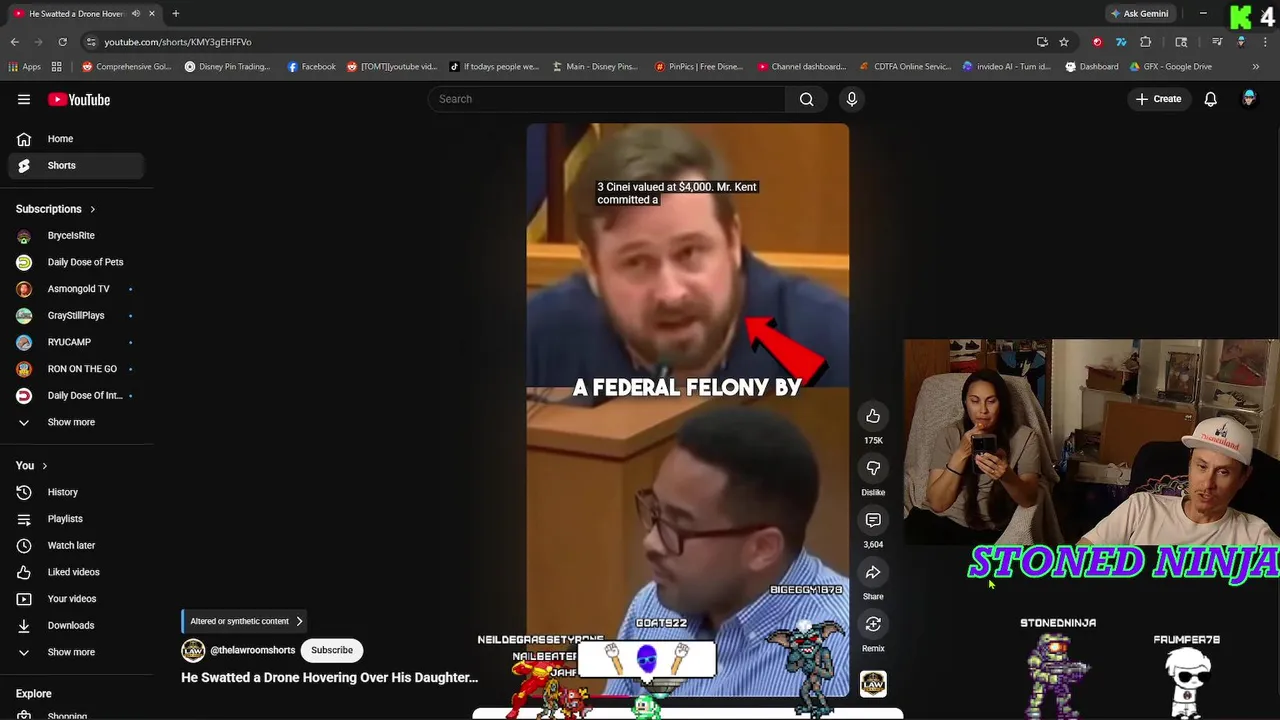Open Disney Pin Trading bookmark

[x=227, y=67]
